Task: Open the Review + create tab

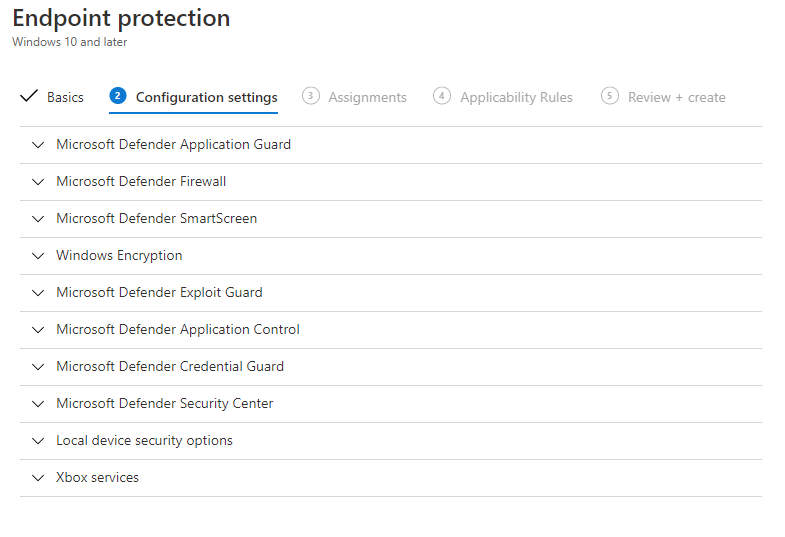Action: click(x=676, y=97)
